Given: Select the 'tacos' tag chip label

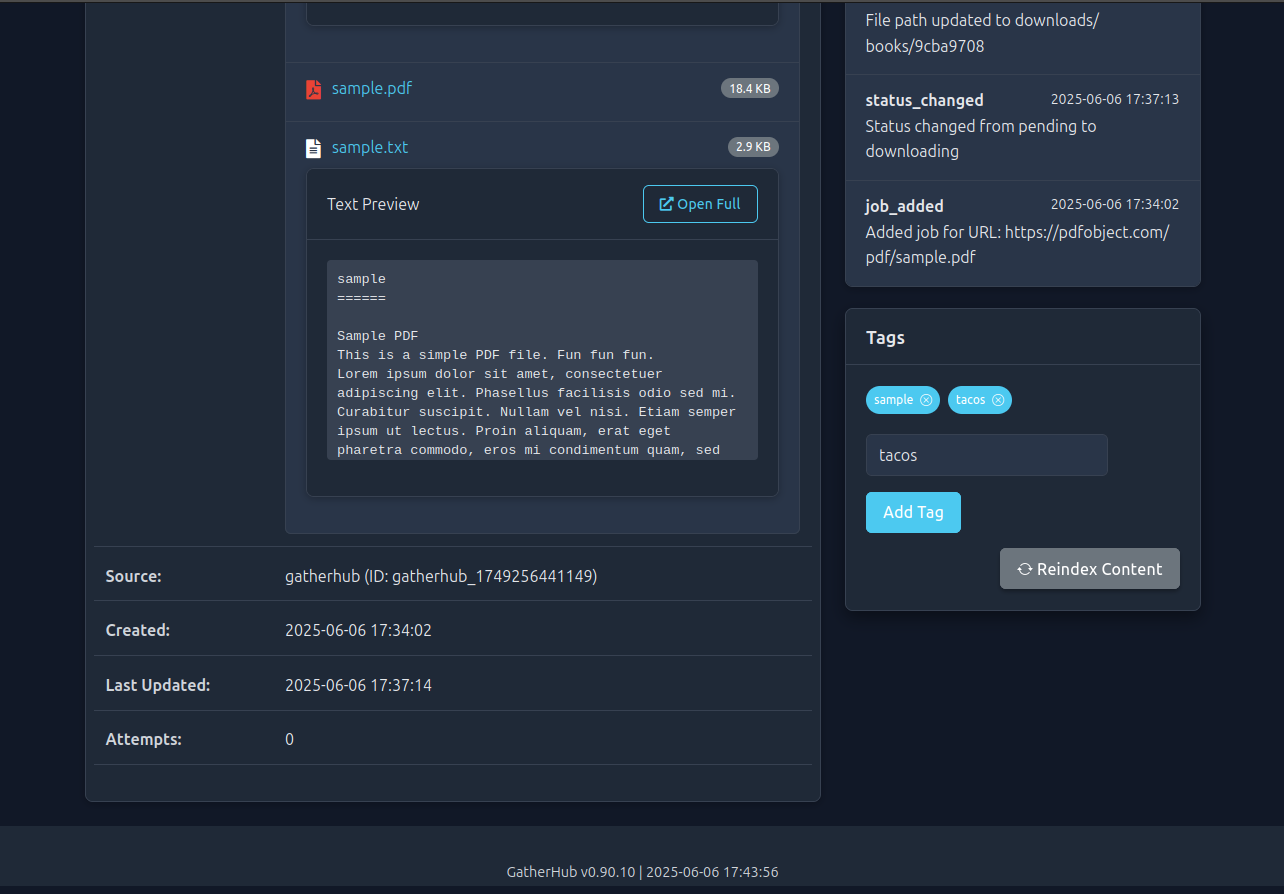Looking at the screenshot, I should point(970,400).
